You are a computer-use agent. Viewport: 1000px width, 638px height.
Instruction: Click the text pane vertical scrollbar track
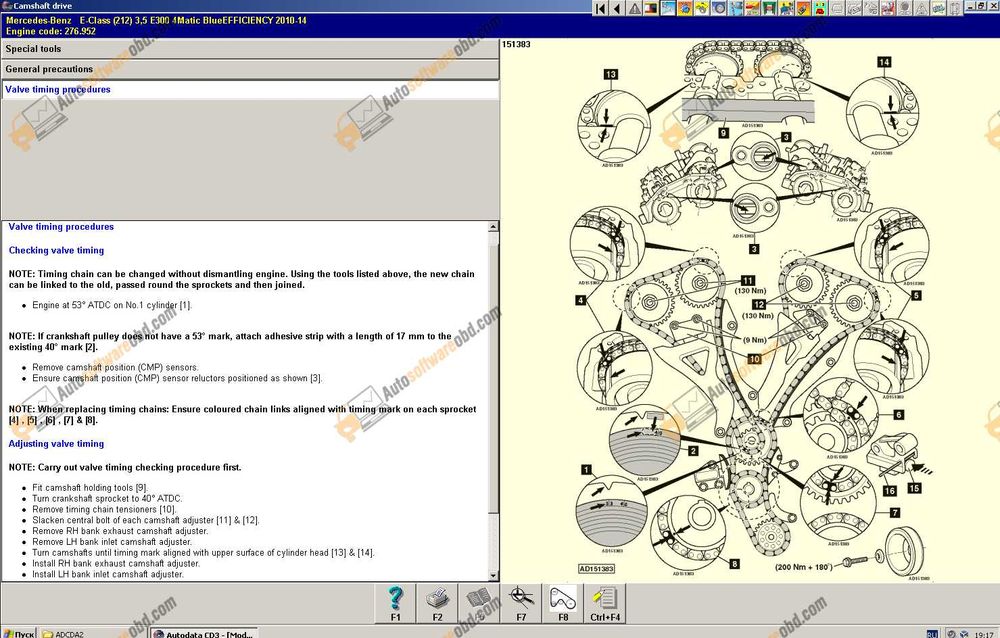tap(493, 401)
